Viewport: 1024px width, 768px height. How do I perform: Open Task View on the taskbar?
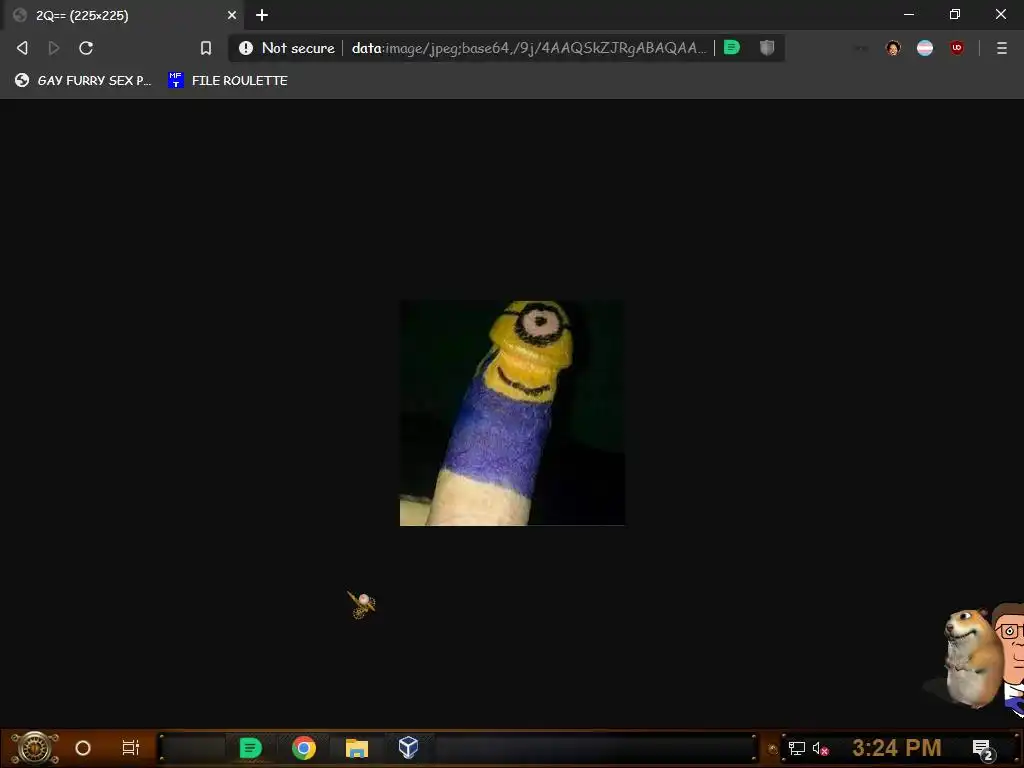tap(131, 748)
